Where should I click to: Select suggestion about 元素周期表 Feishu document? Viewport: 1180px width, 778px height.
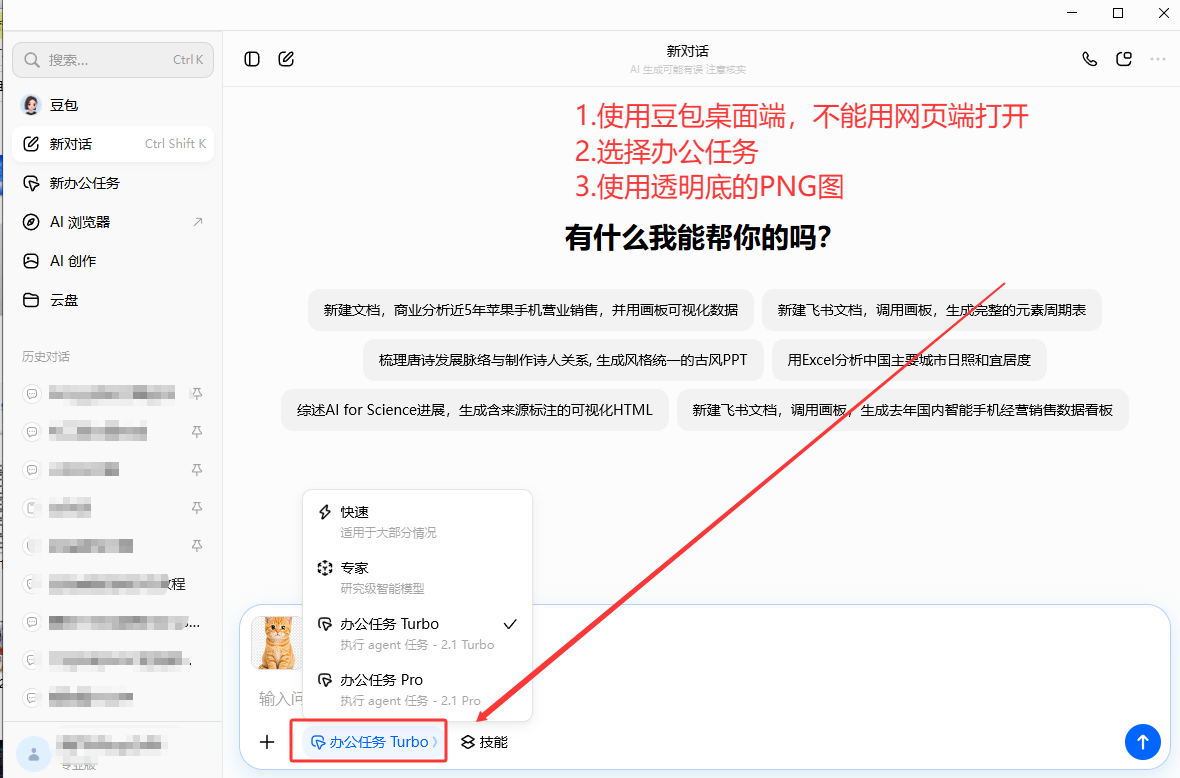932,310
